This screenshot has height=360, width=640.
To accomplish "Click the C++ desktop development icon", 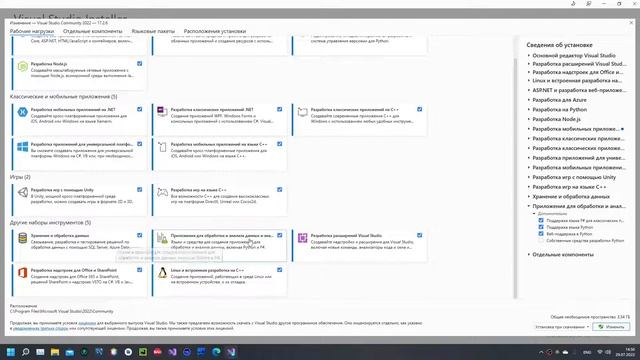I will [x=302, y=111].
